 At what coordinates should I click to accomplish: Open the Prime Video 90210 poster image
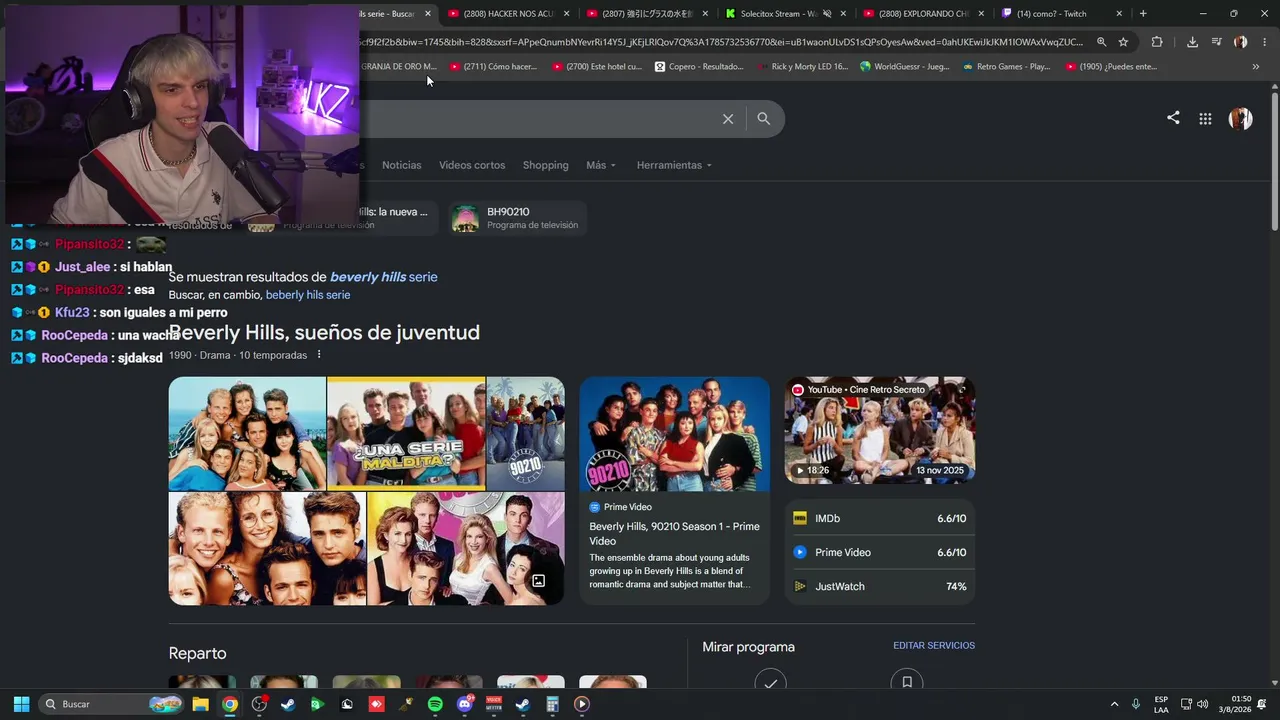(x=675, y=434)
